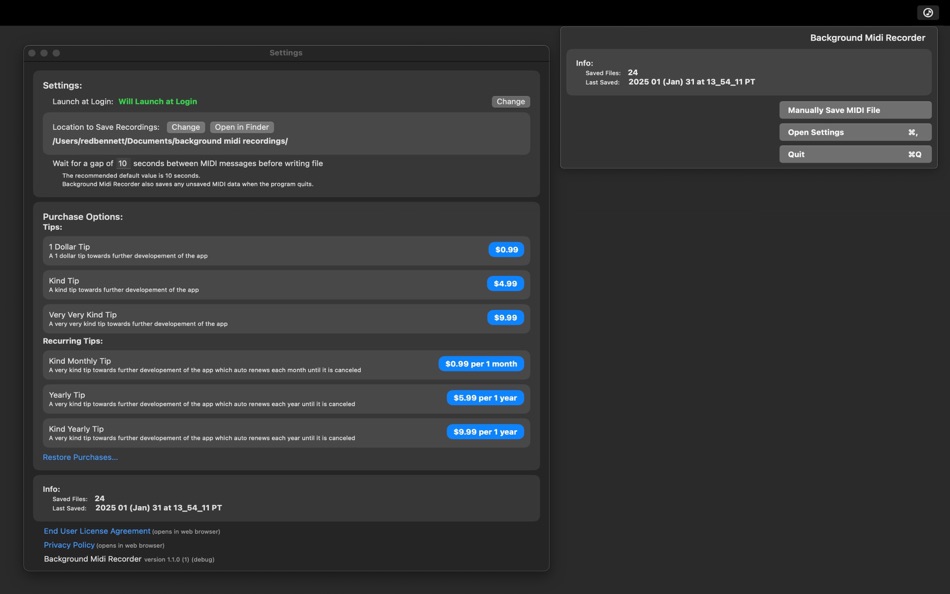Click Last Saved date in popup info

691,82
